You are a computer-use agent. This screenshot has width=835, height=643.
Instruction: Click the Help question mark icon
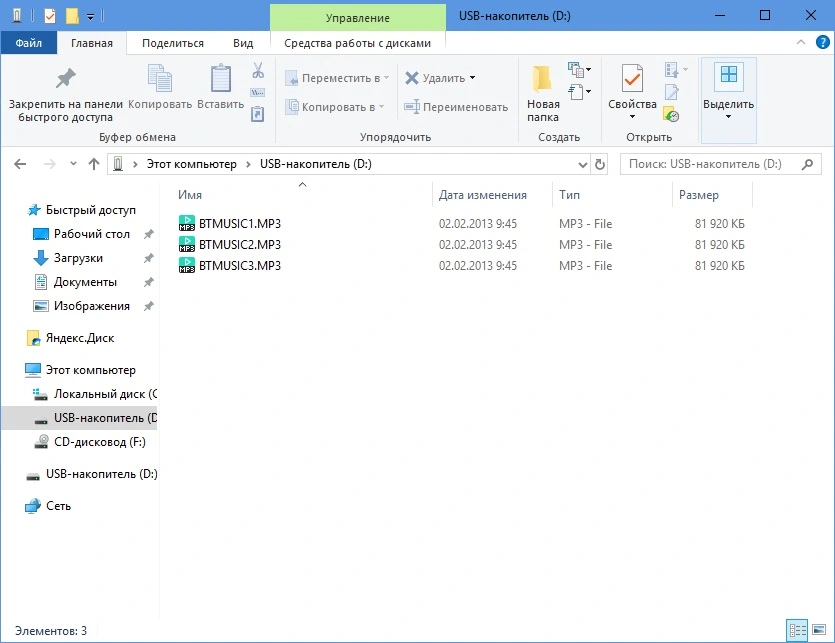822,42
